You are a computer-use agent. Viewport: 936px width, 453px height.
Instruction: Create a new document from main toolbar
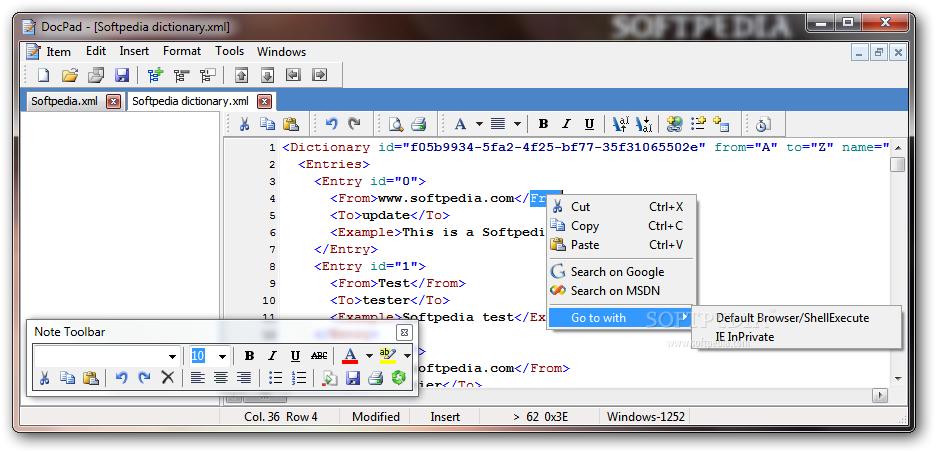(x=44, y=75)
